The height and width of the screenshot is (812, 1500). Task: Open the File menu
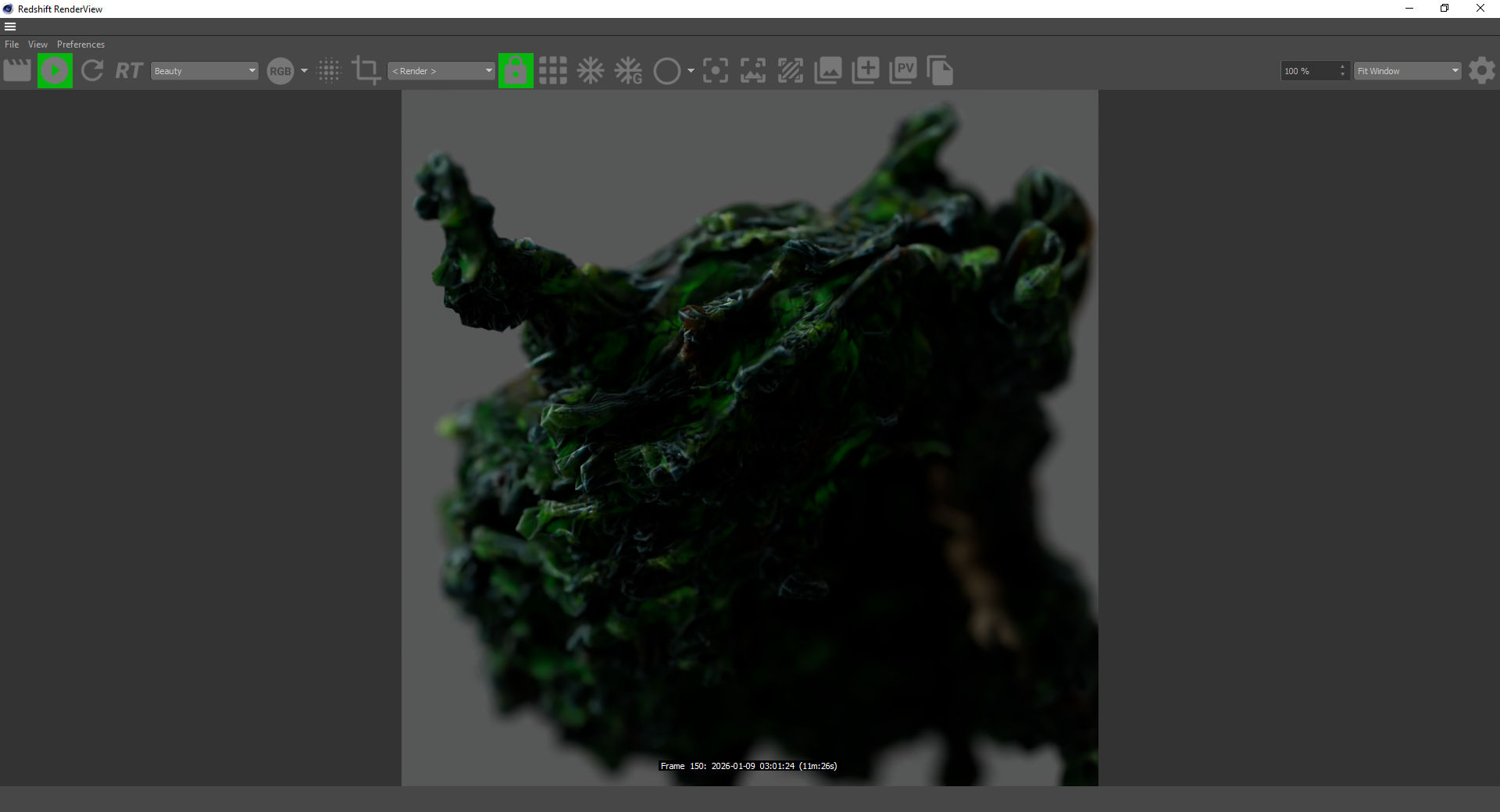click(12, 45)
